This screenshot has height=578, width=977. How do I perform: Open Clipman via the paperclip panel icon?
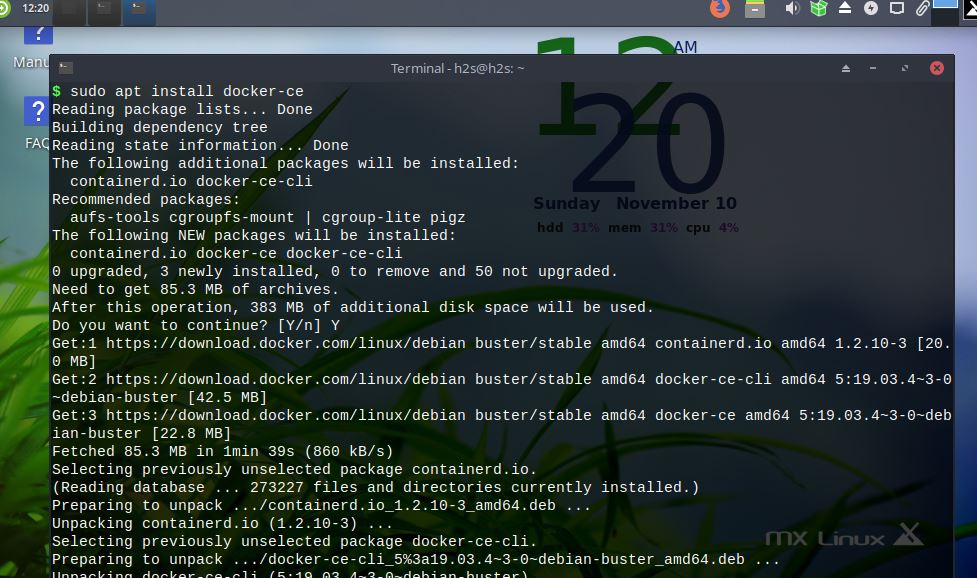921,10
